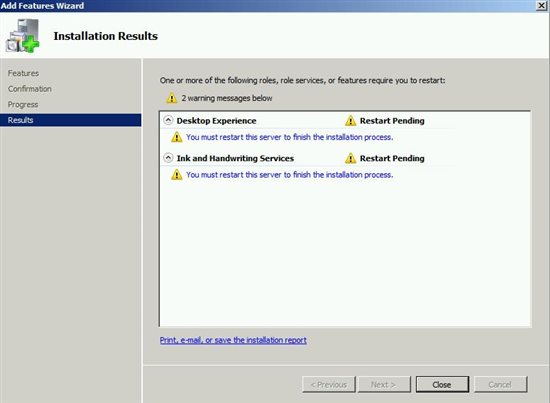Image resolution: width=550 pixels, height=403 pixels.
Task: Click warning icon under Desktop Experience restart message
Action: (176, 137)
